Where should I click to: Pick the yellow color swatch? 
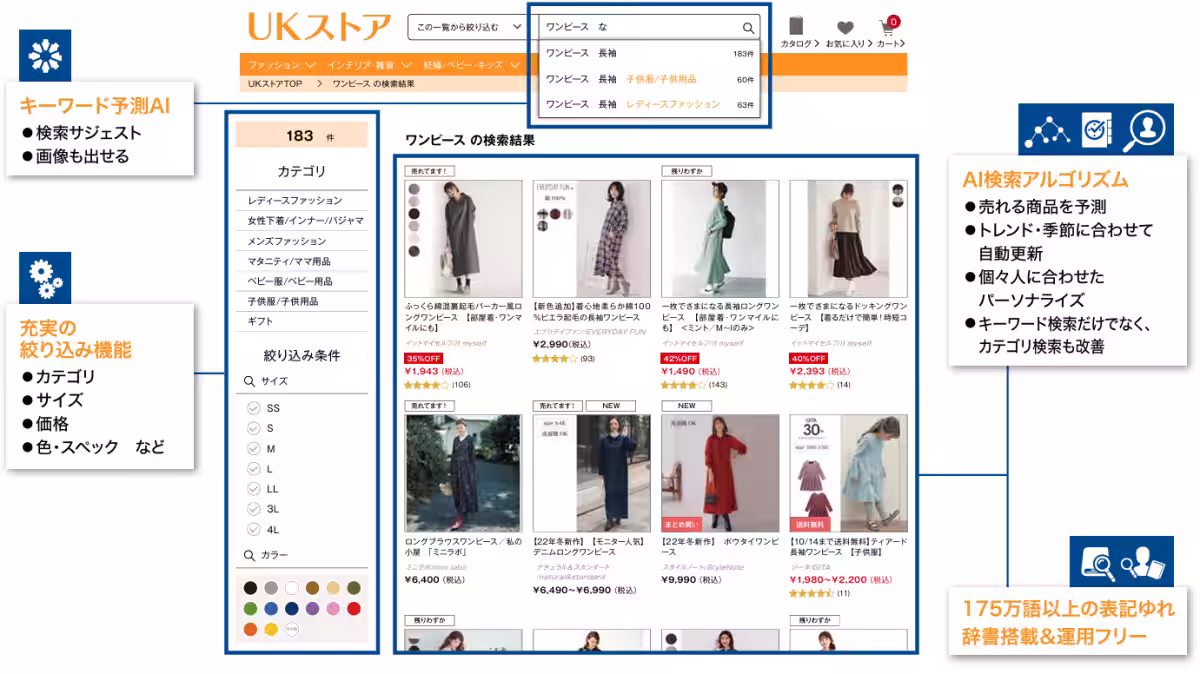[271, 629]
